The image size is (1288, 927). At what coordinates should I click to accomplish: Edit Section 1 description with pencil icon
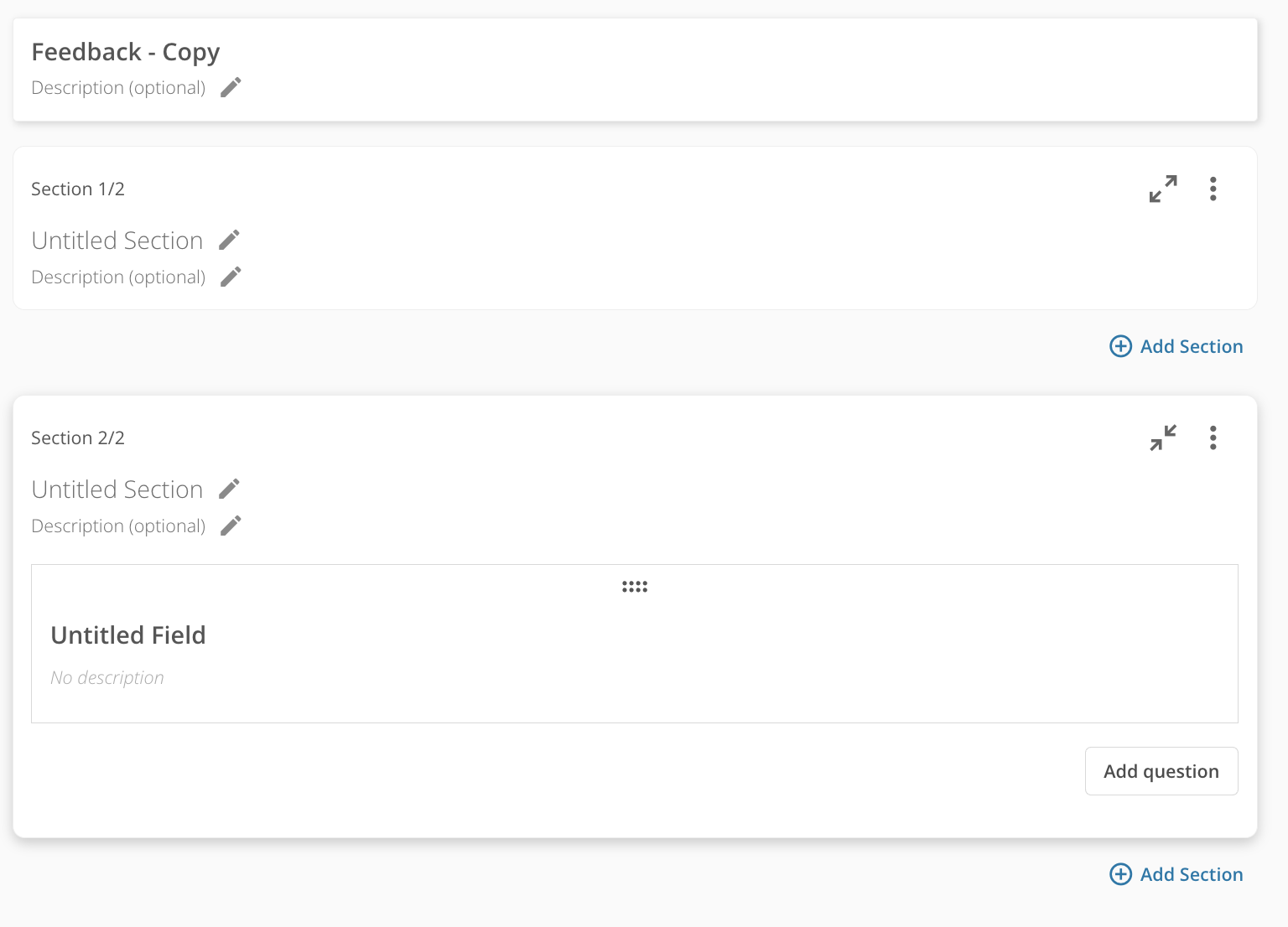click(231, 277)
